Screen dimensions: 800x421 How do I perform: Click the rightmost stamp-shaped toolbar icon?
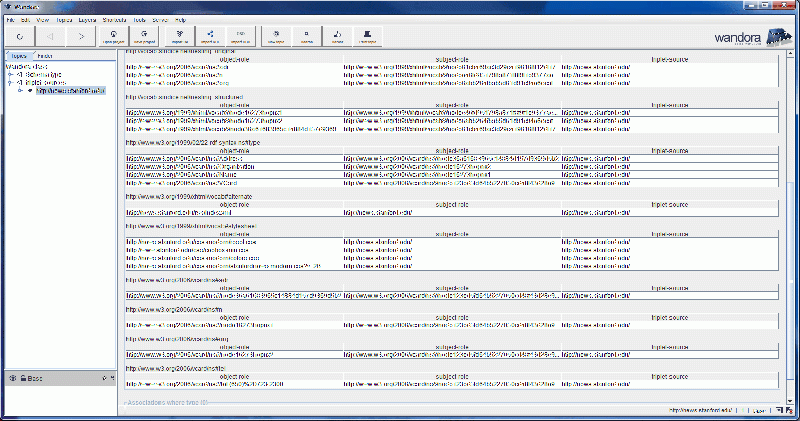pyautogui.click(x=368, y=38)
